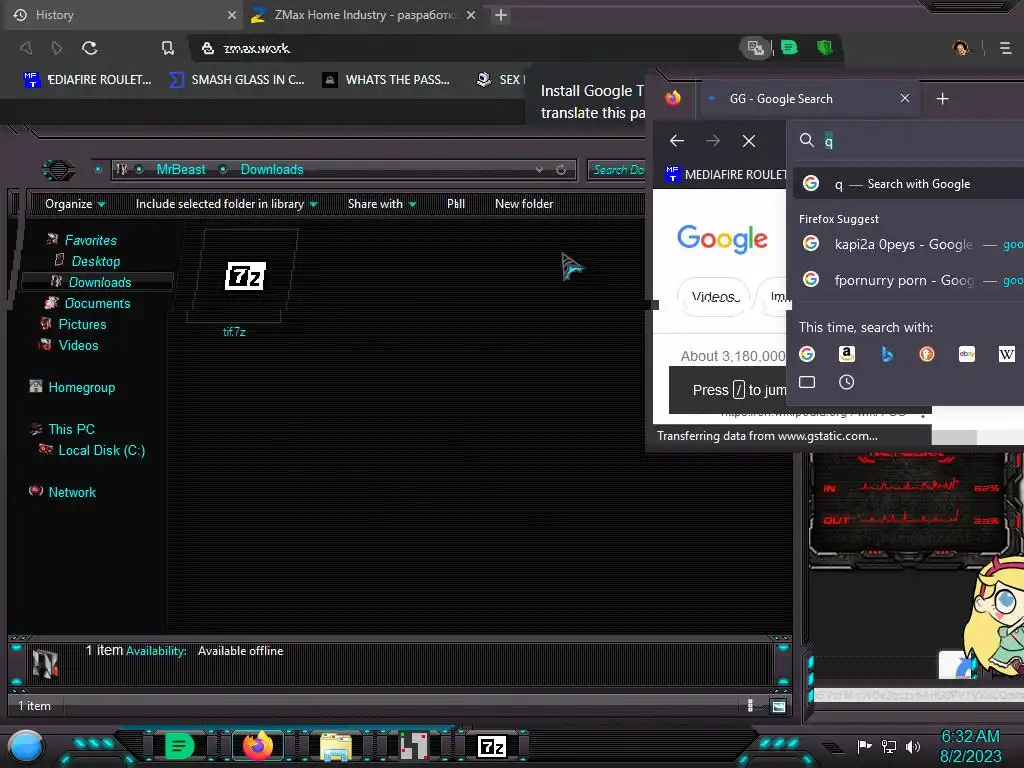Viewport: 1024px width, 768px height.
Task: Select the tif.7z archive file
Action: (242, 284)
